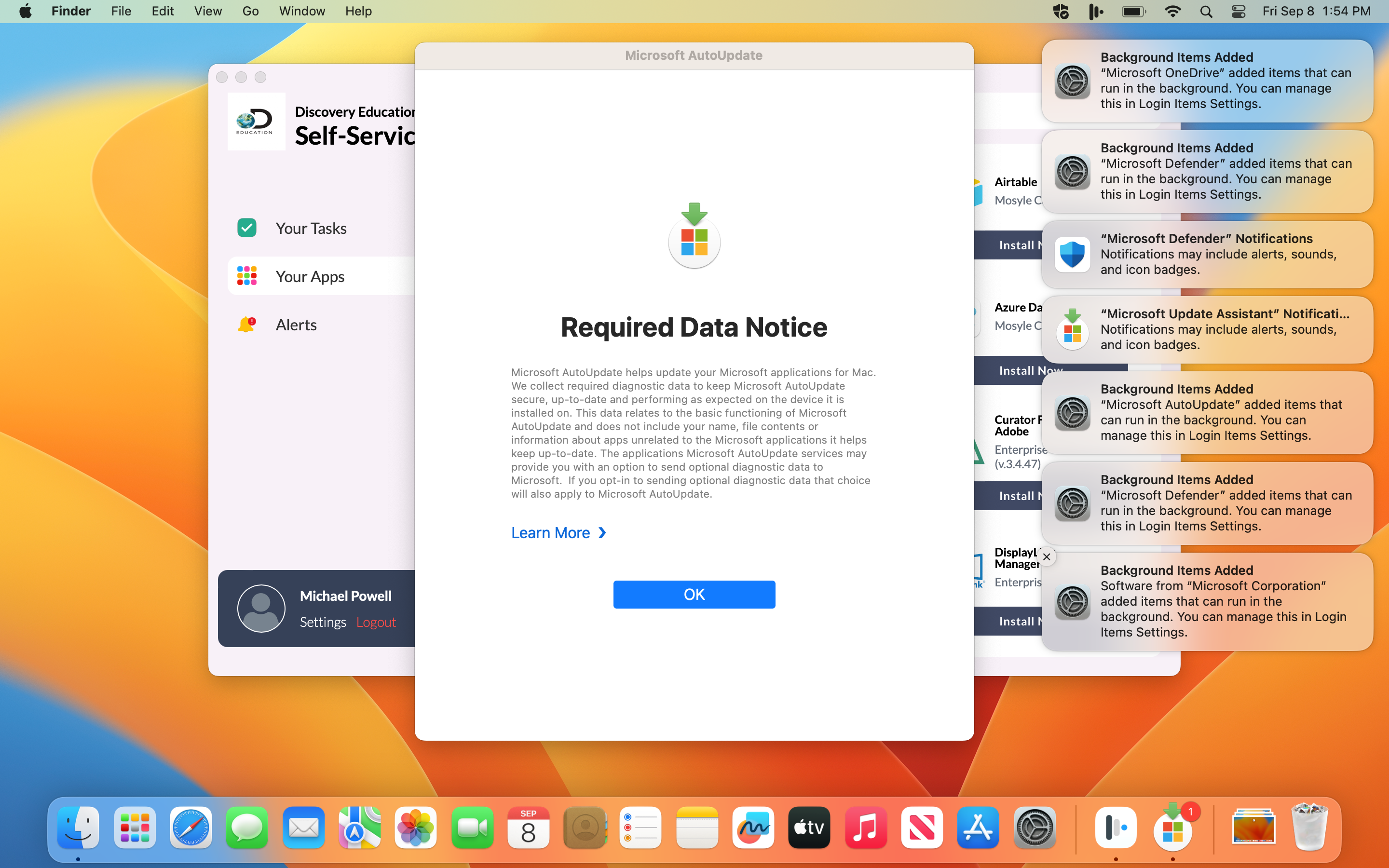This screenshot has width=1389, height=868.
Task: Click the date and time in menu bar
Action: click(x=1316, y=12)
